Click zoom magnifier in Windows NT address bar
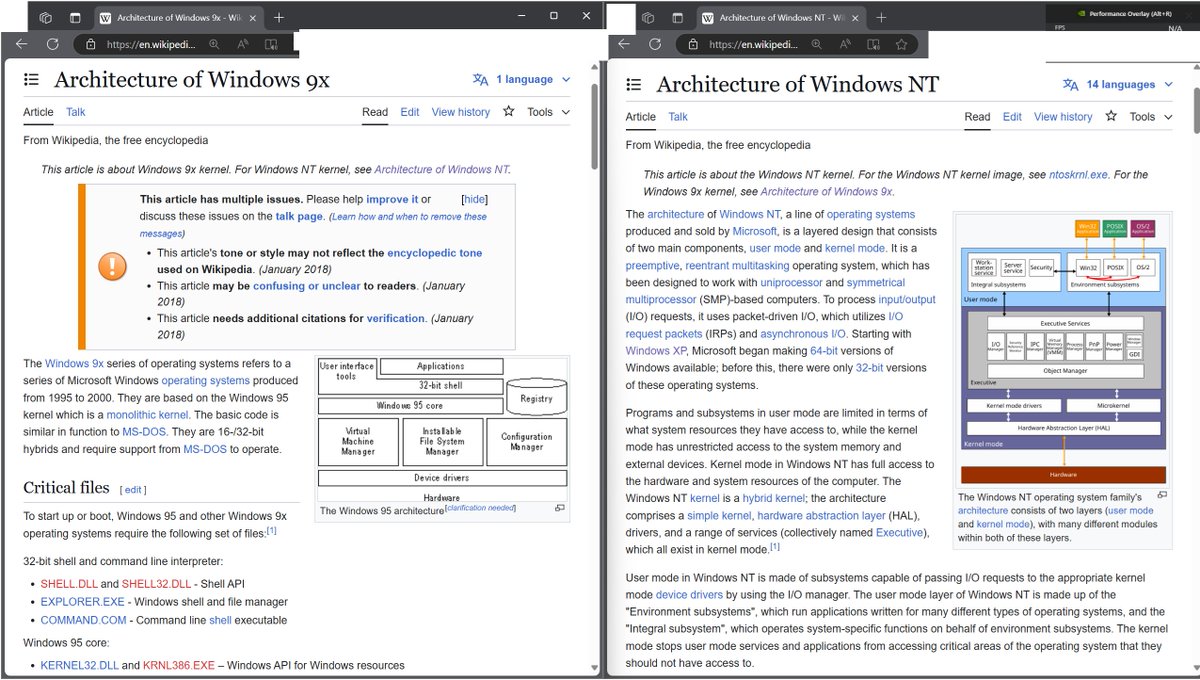The image size is (1200, 680). point(817,44)
